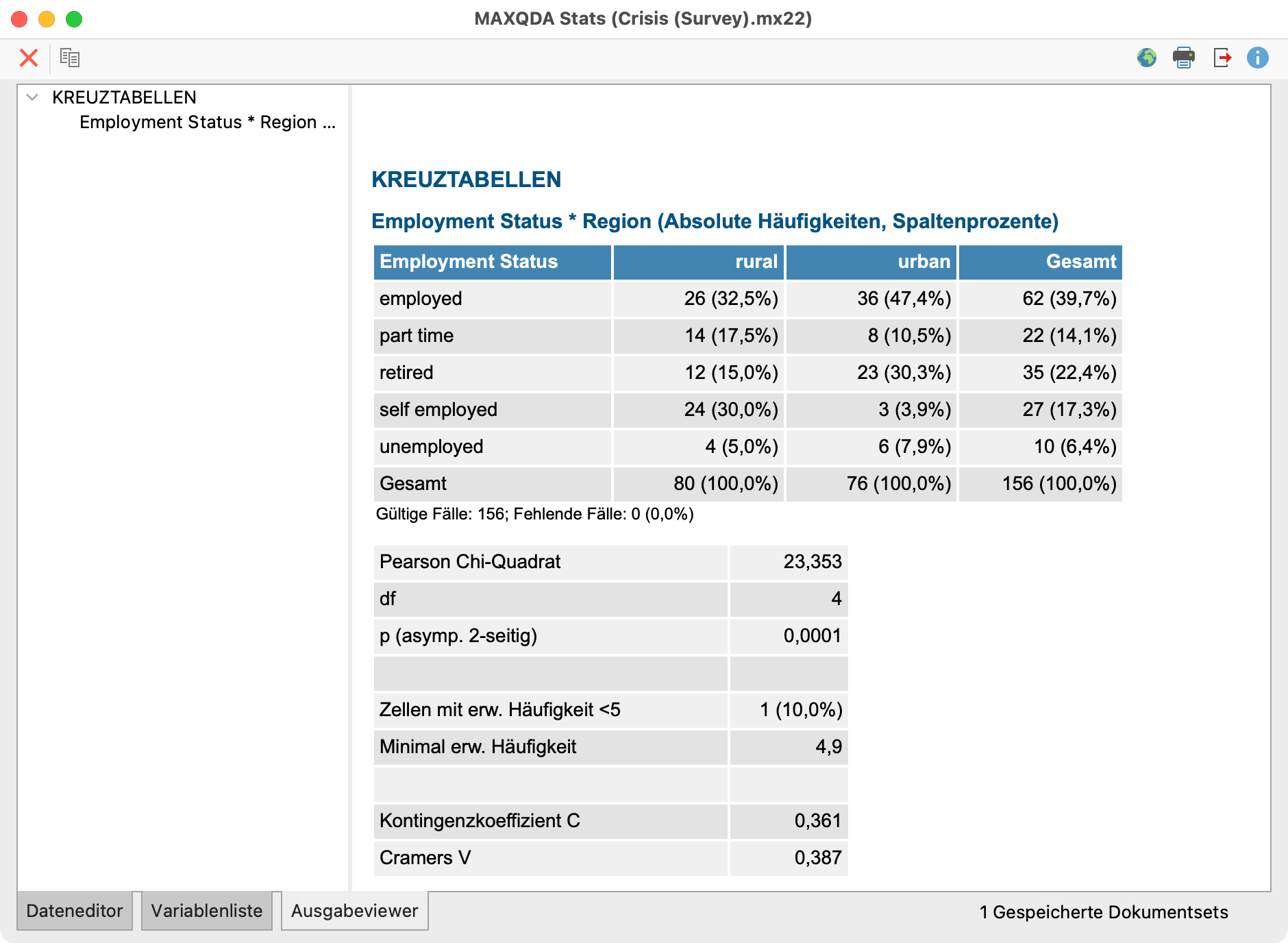Open the blue info icon
1288x943 pixels.
[1258, 58]
